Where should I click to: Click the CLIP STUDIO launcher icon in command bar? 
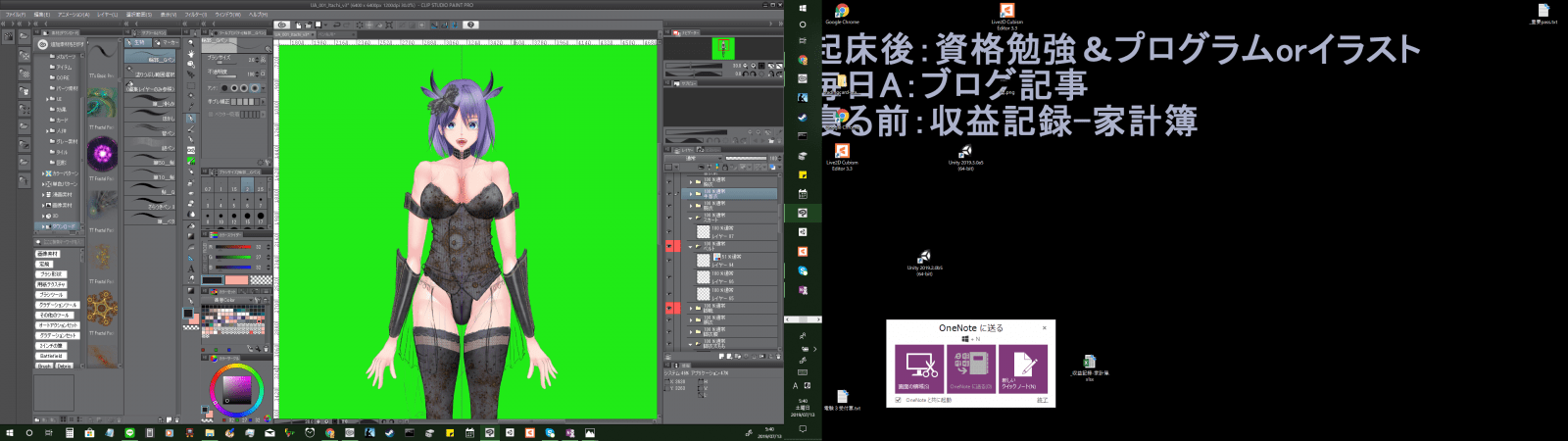pos(282,24)
